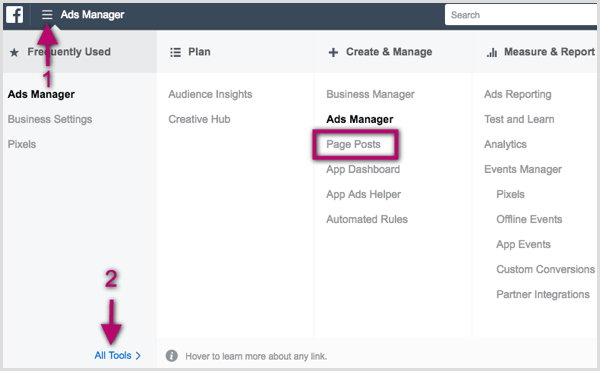Image resolution: width=600 pixels, height=371 pixels.
Task: Open Custom Conversions
Action: pyautogui.click(x=546, y=269)
